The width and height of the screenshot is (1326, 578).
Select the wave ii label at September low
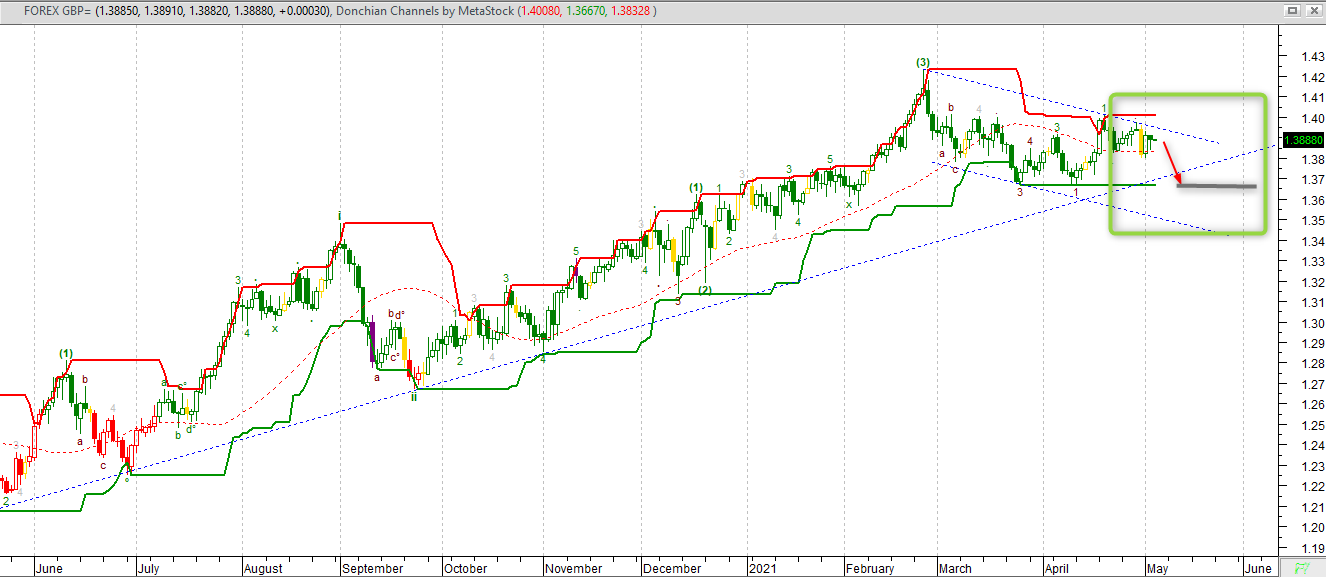[x=414, y=396]
